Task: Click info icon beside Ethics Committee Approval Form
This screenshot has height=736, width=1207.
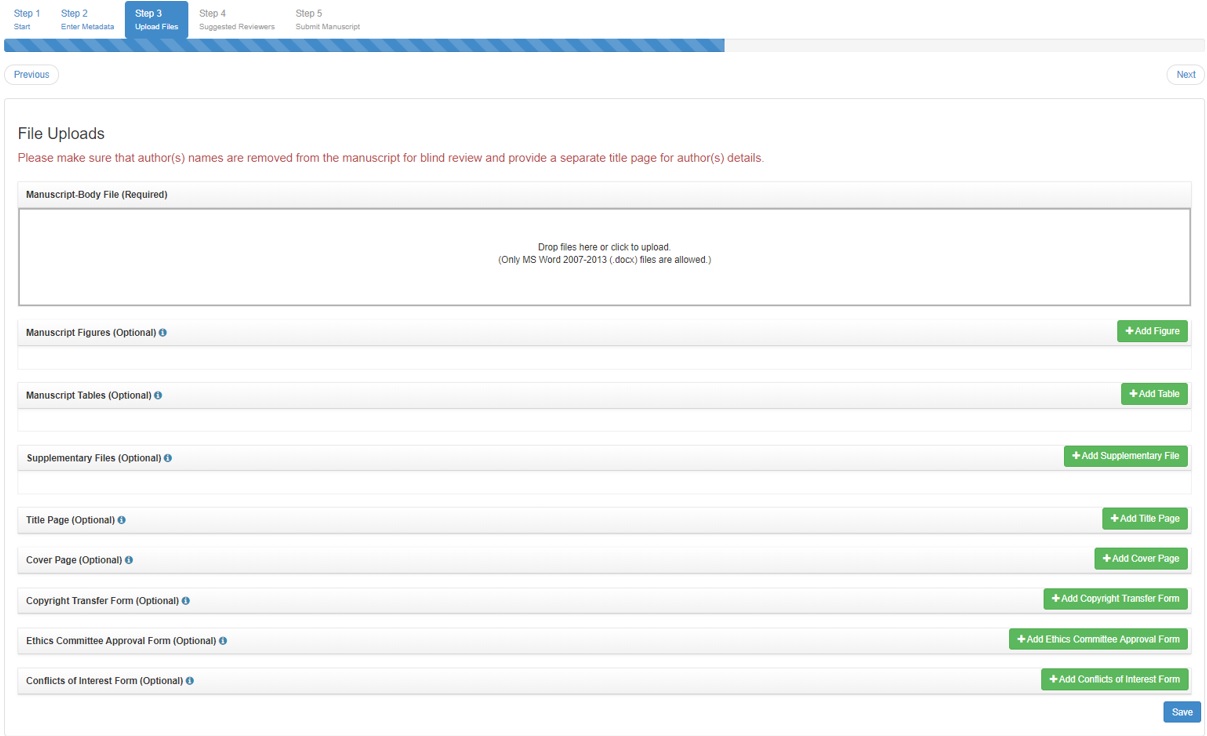Action: (223, 641)
